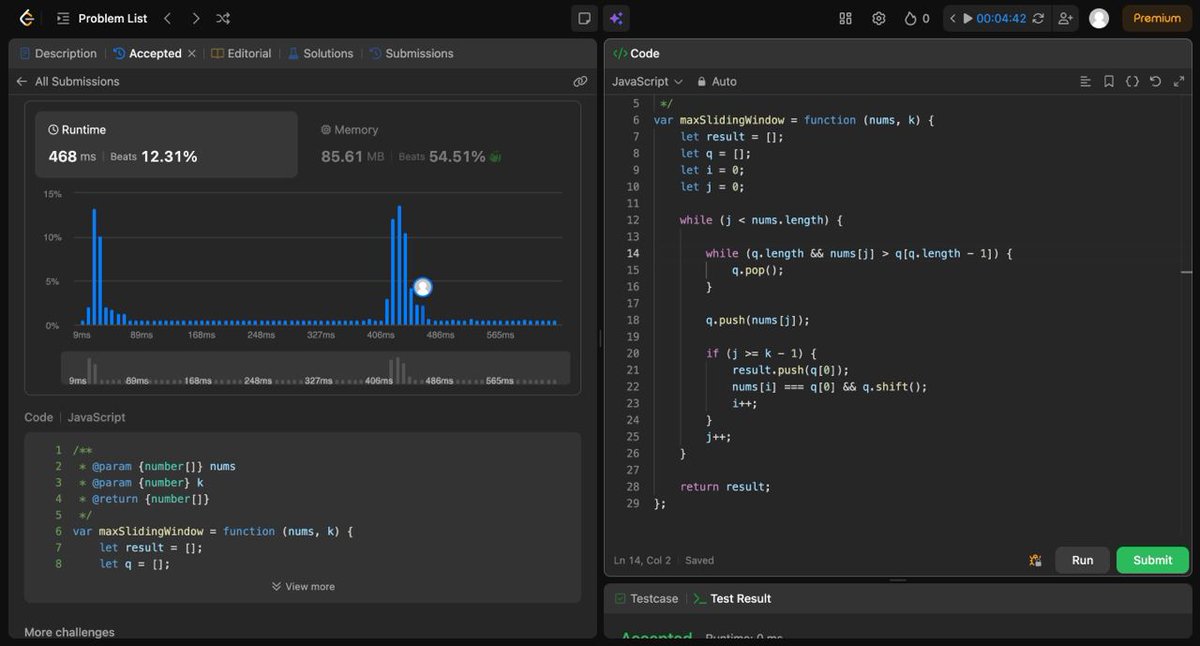Invite a collaborator icon
Image resolution: width=1200 pixels, height=646 pixels.
pyautogui.click(x=1065, y=18)
